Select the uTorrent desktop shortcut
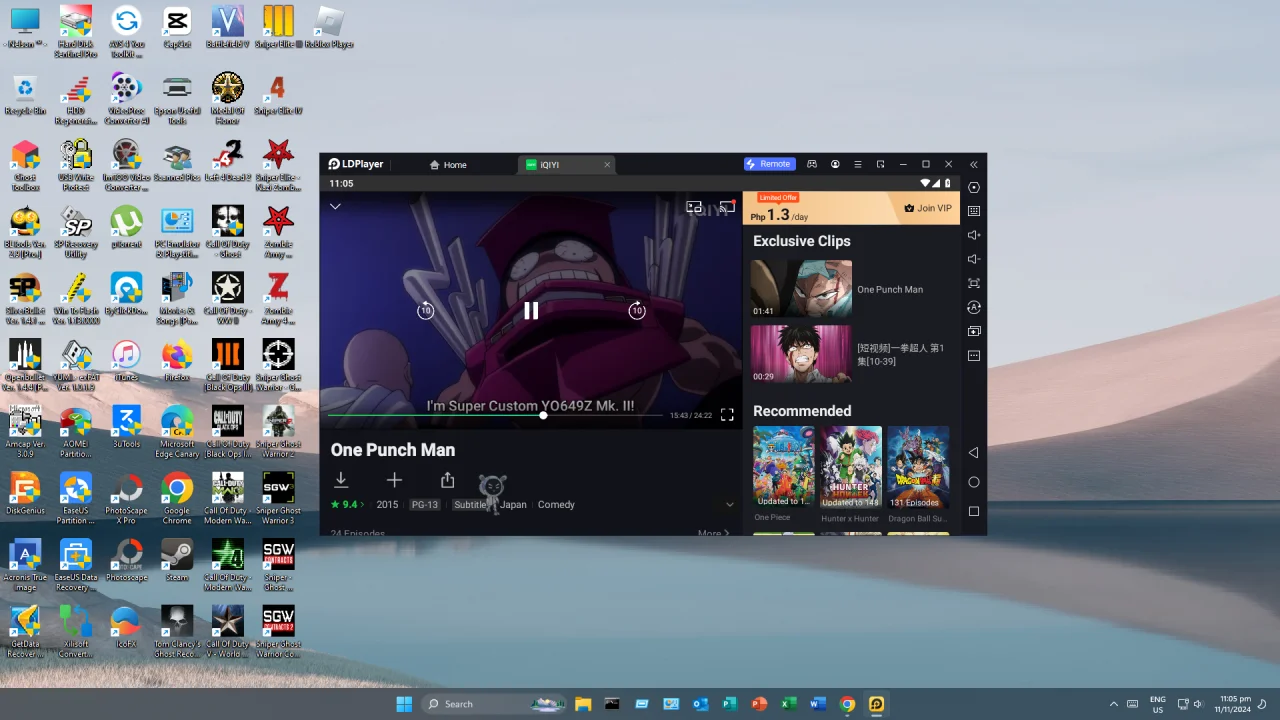The height and width of the screenshot is (720, 1280). (x=126, y=227)
